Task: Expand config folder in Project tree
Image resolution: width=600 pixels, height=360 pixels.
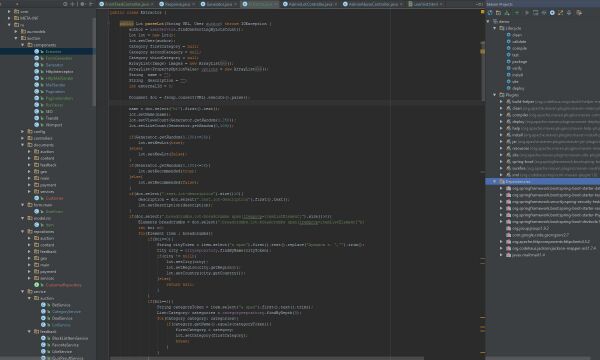Action: point(23,131)
